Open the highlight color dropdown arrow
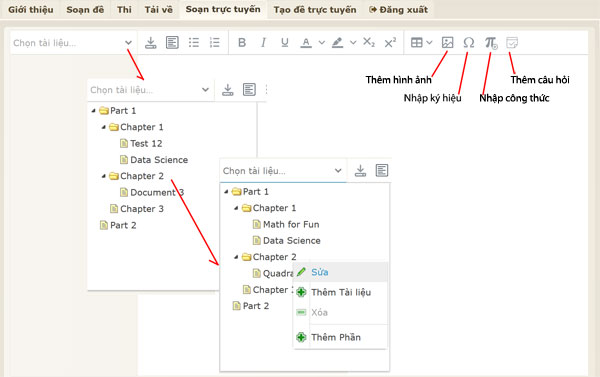Image resolution: width=600 pixels, height=377 pixels. pyautogui.click(x=353, y=42)
